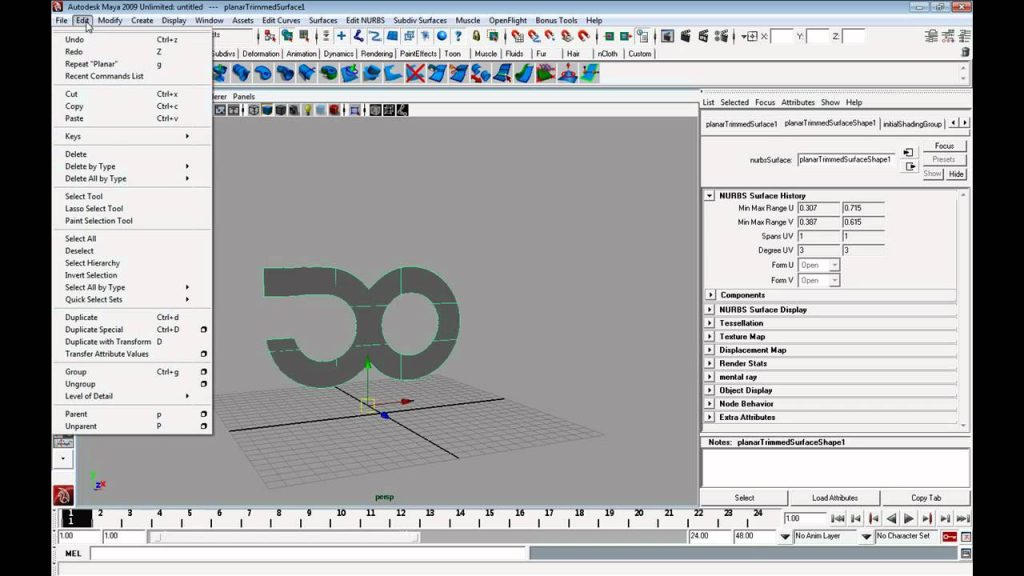Click the select by hierarchy icon
1024x576 pixels.
pyautogui.click(x=270, y=36)
